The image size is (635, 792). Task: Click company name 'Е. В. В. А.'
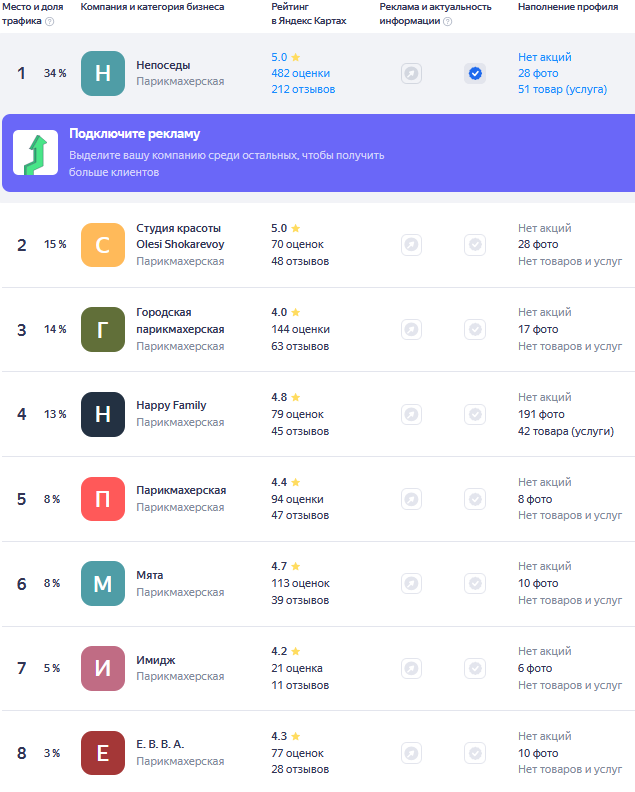[x=160, y=745]
